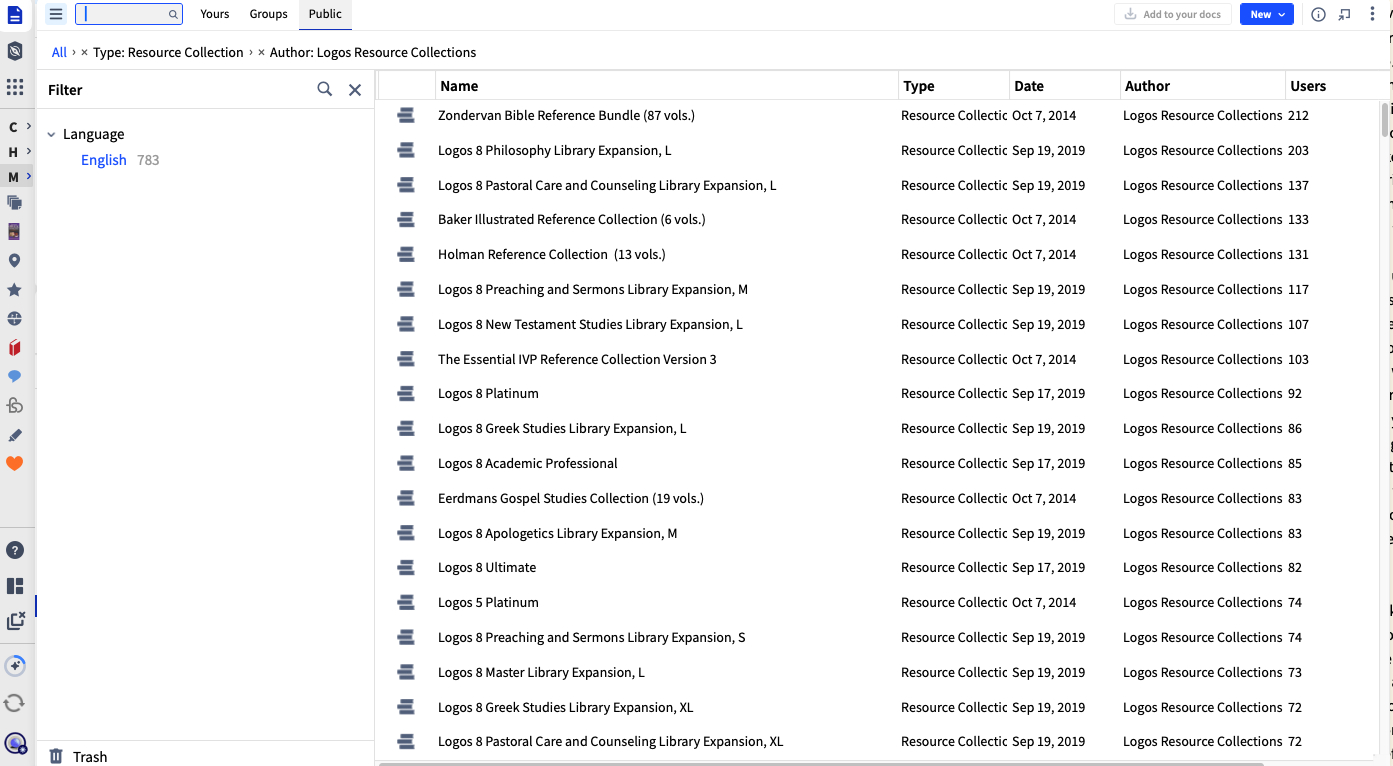Click the All breadcrumb link

point(59,52)
